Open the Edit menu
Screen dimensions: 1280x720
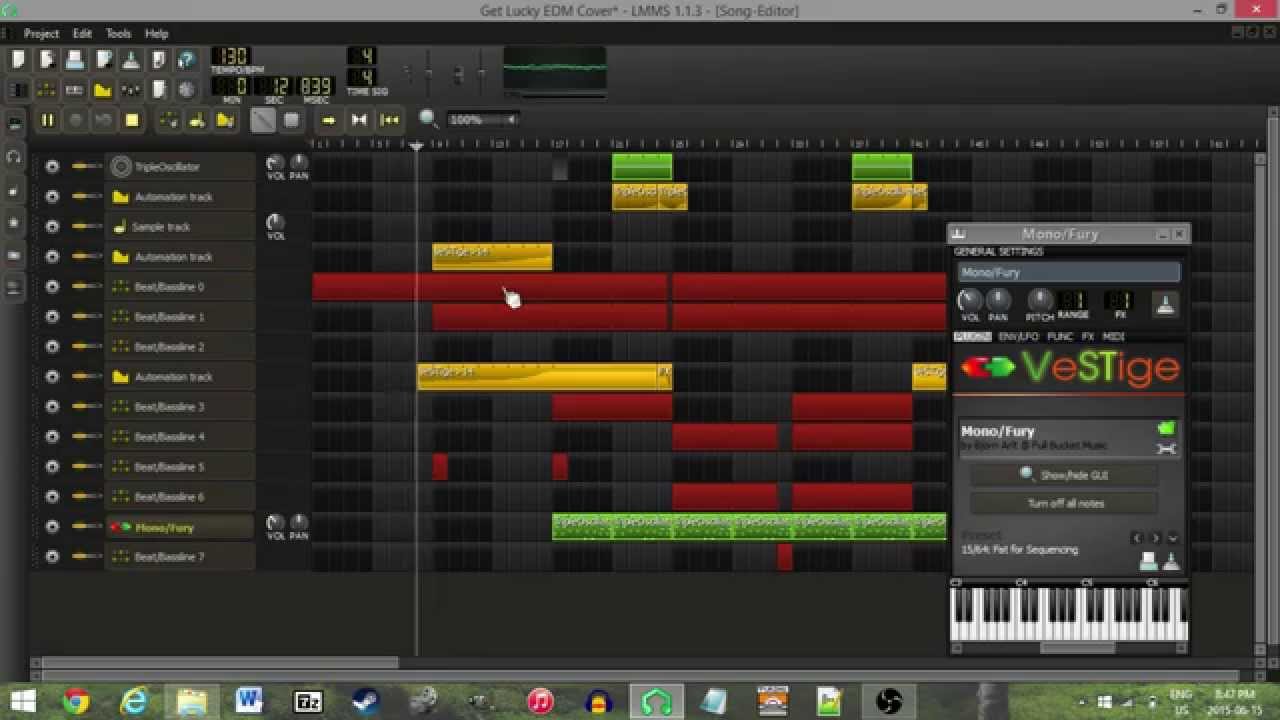82,33
